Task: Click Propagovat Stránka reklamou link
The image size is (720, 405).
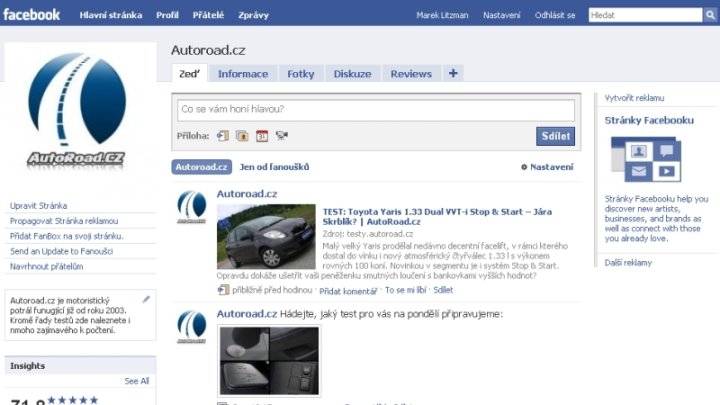Action: (x=64, y=221)
